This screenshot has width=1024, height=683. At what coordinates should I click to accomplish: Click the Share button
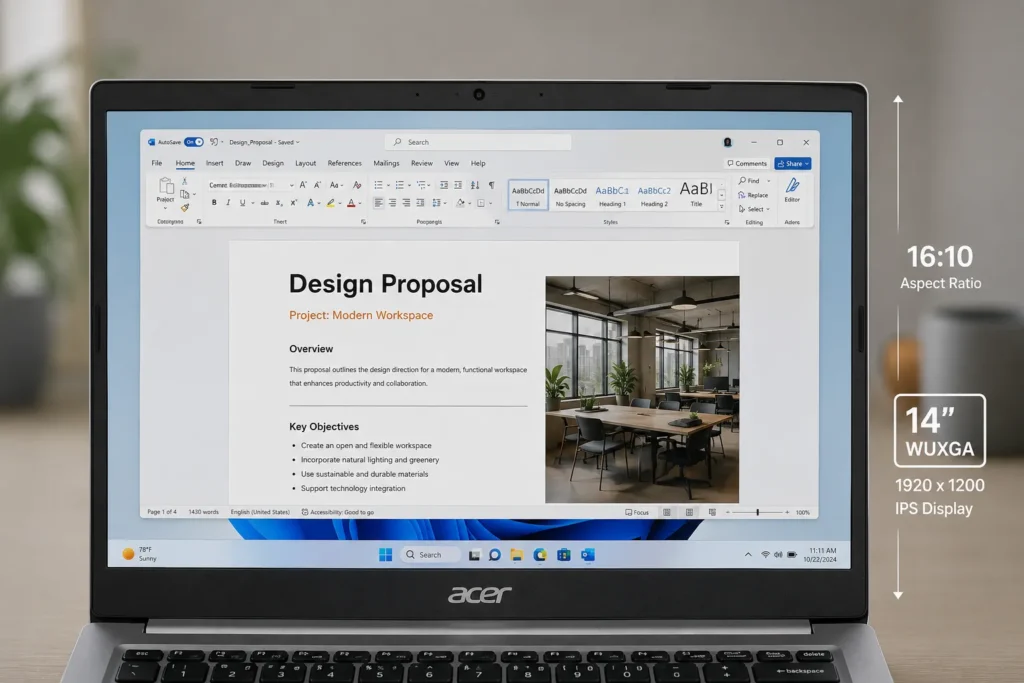(x=793, y=163)
